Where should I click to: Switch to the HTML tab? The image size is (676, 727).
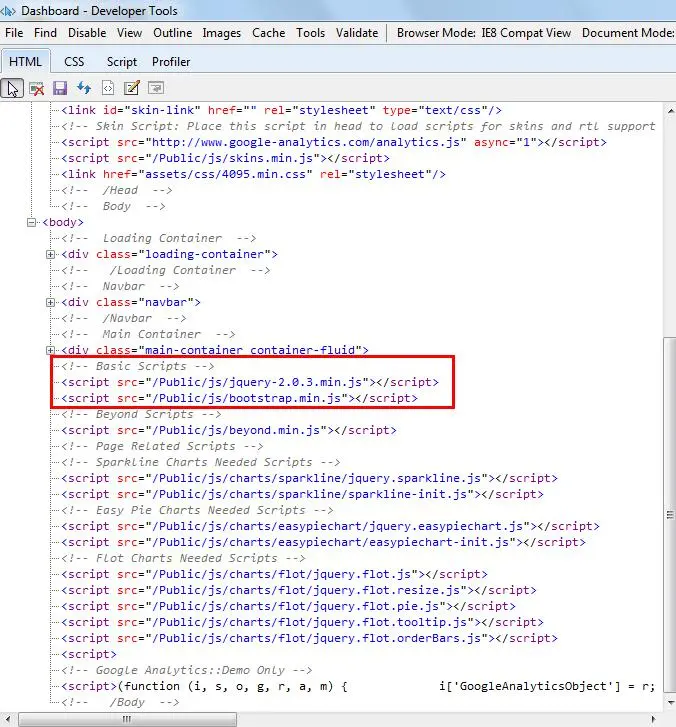pyautogui.click(x=25, y=62)
